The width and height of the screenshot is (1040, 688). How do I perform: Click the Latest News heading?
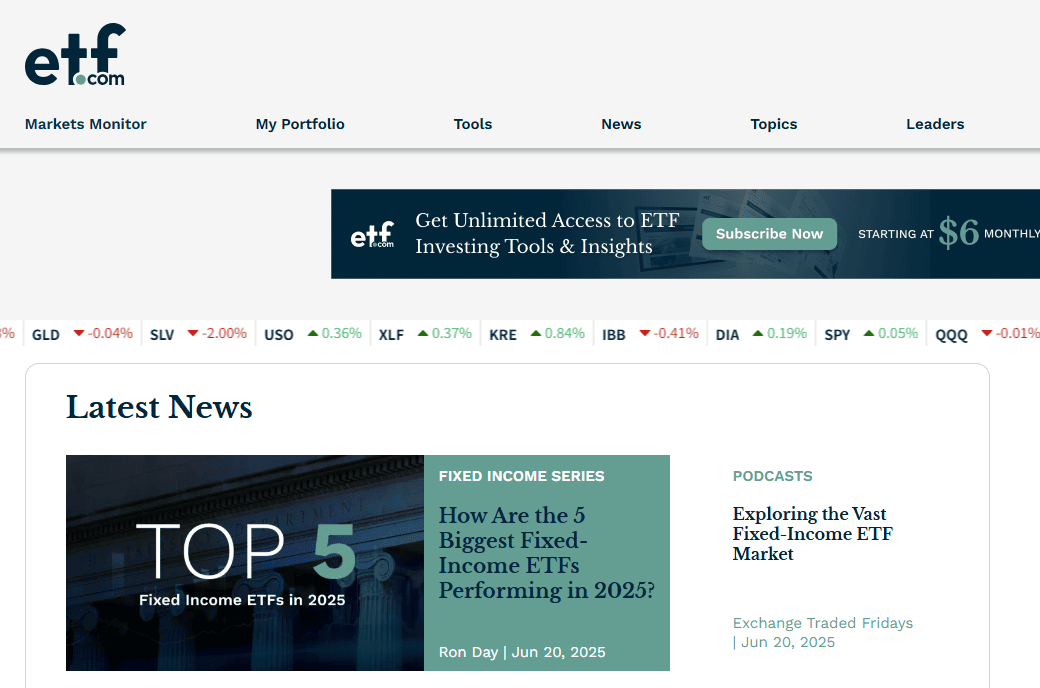(159, 407)
